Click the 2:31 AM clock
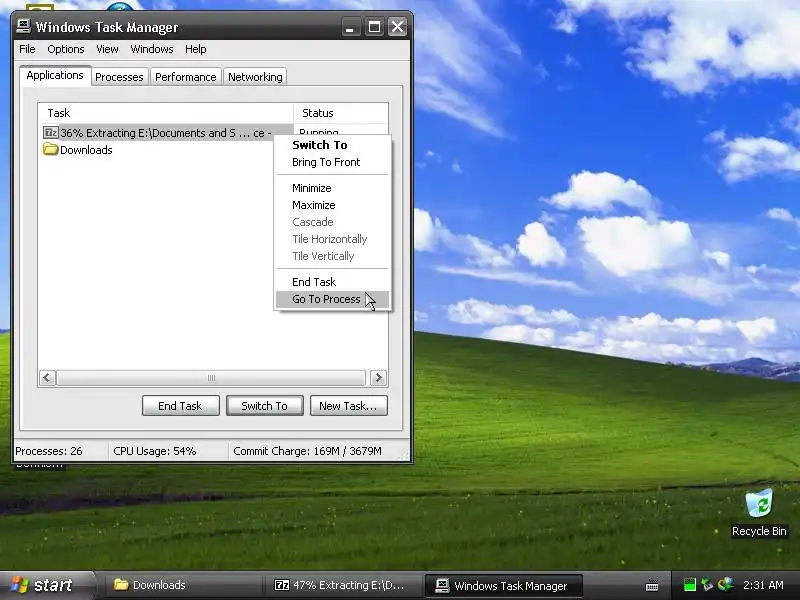Viewport: 800px width, 600px height. [763, 585]
